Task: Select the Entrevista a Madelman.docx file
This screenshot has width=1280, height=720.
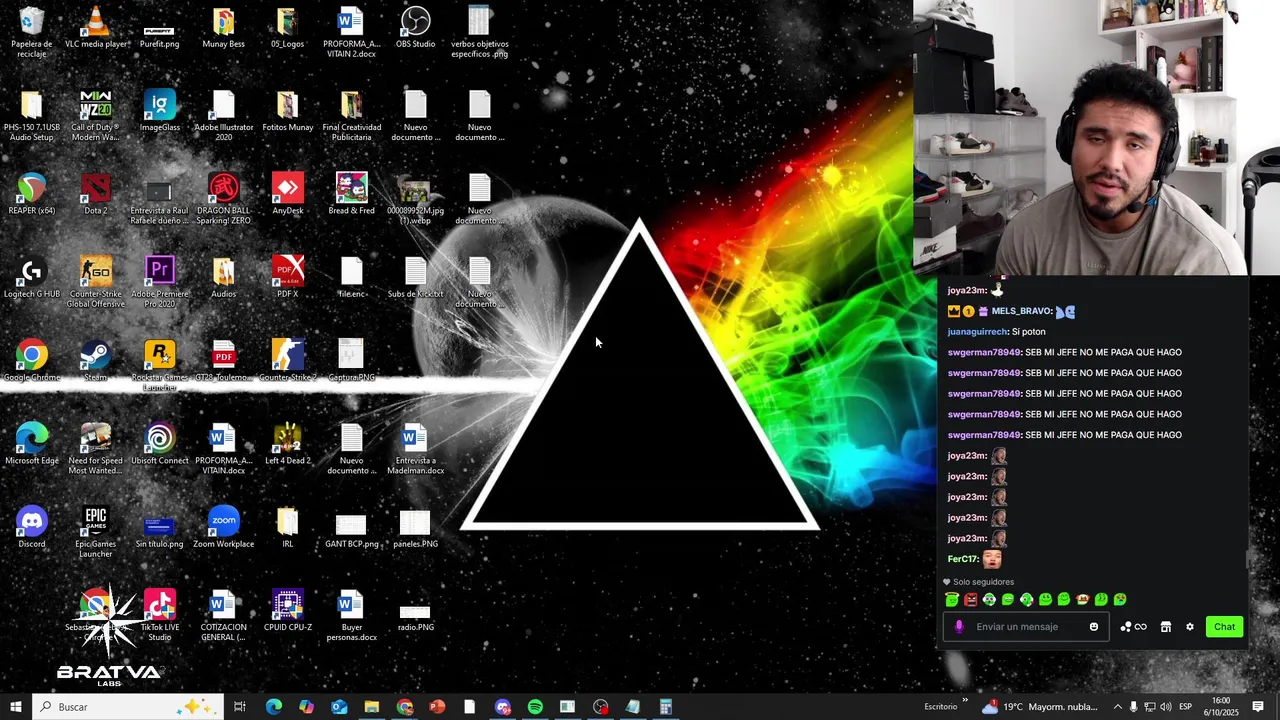Action: tap(415, 449)
